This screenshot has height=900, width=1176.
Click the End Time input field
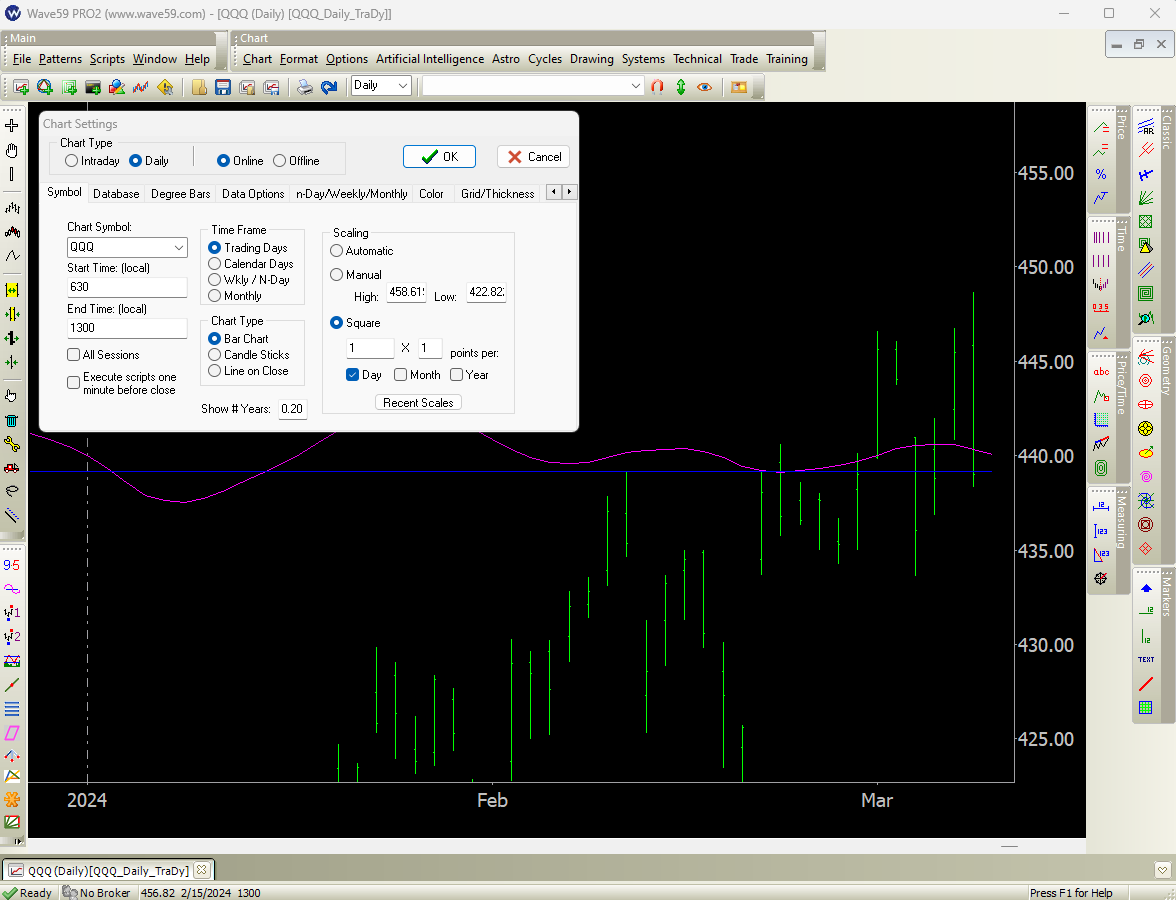[x=127, y=328]
